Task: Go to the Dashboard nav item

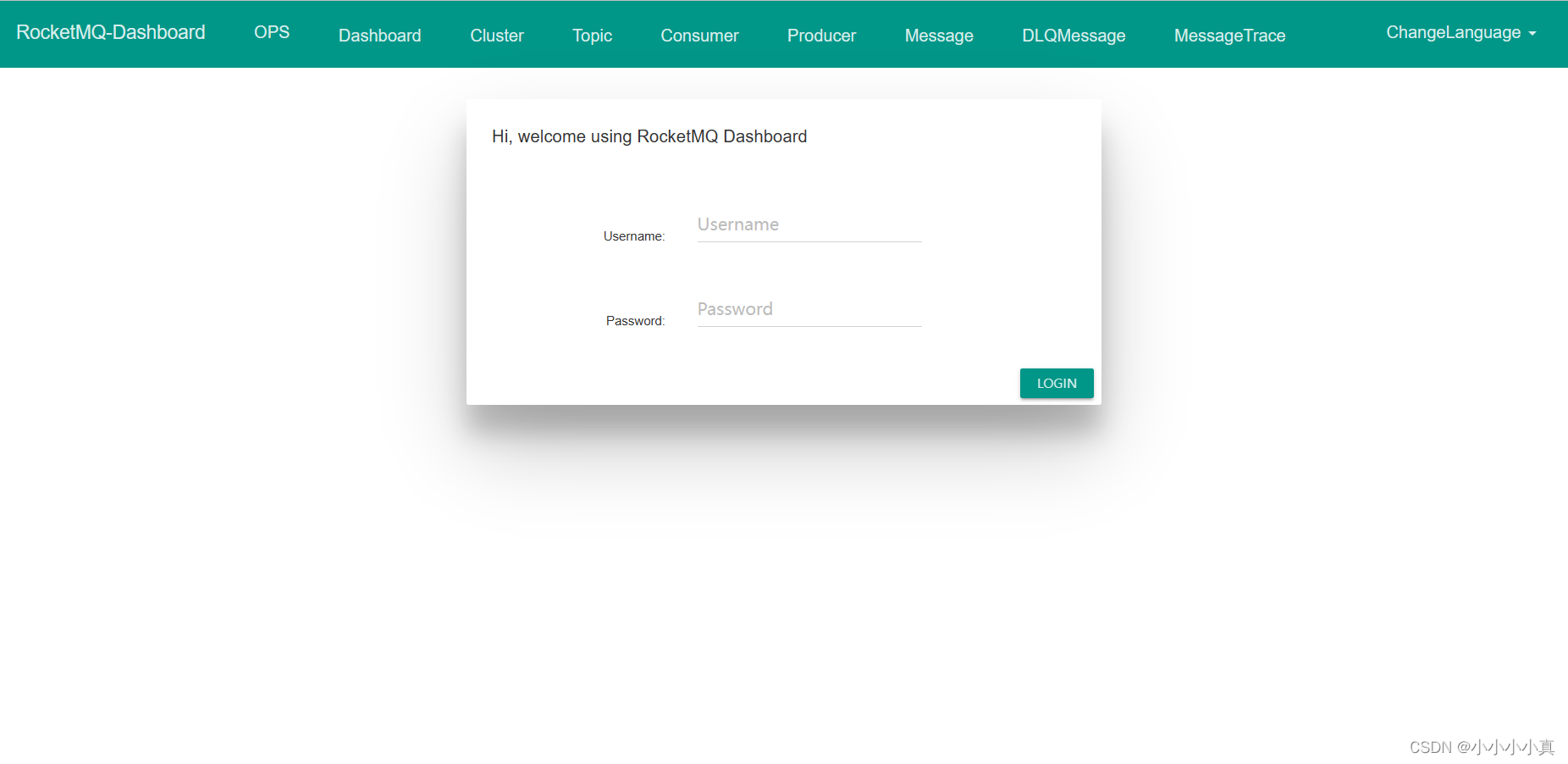Action: tap(380, 36)
